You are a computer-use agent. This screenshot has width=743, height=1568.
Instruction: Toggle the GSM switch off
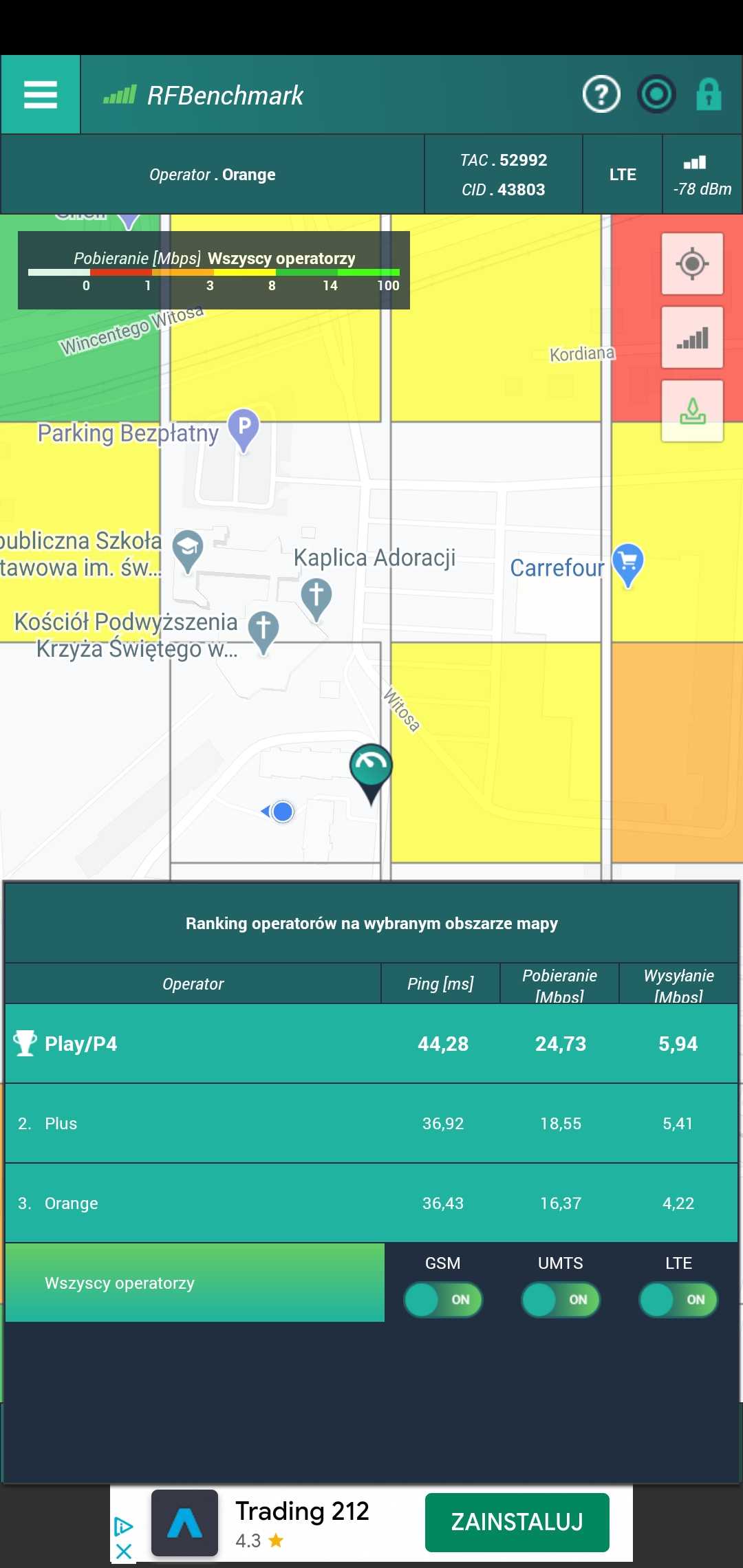tap(443, 1299)
